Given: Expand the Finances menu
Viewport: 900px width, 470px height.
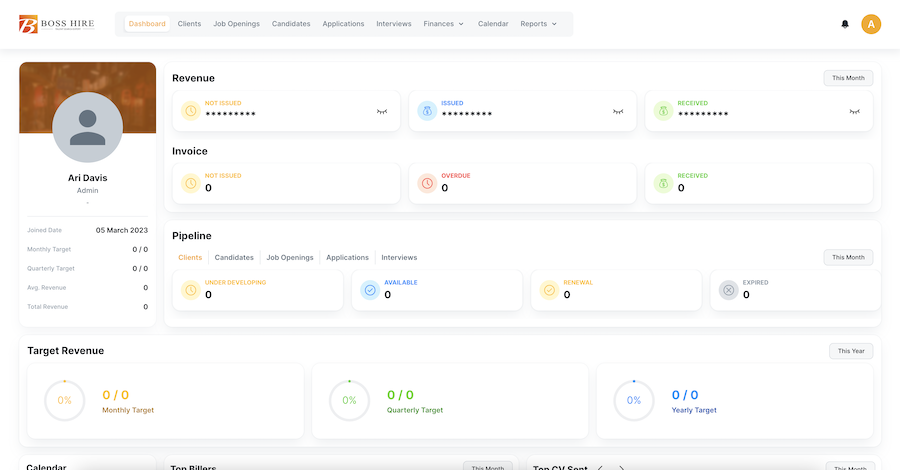Looking at the screenshot, I should (443, 24).
